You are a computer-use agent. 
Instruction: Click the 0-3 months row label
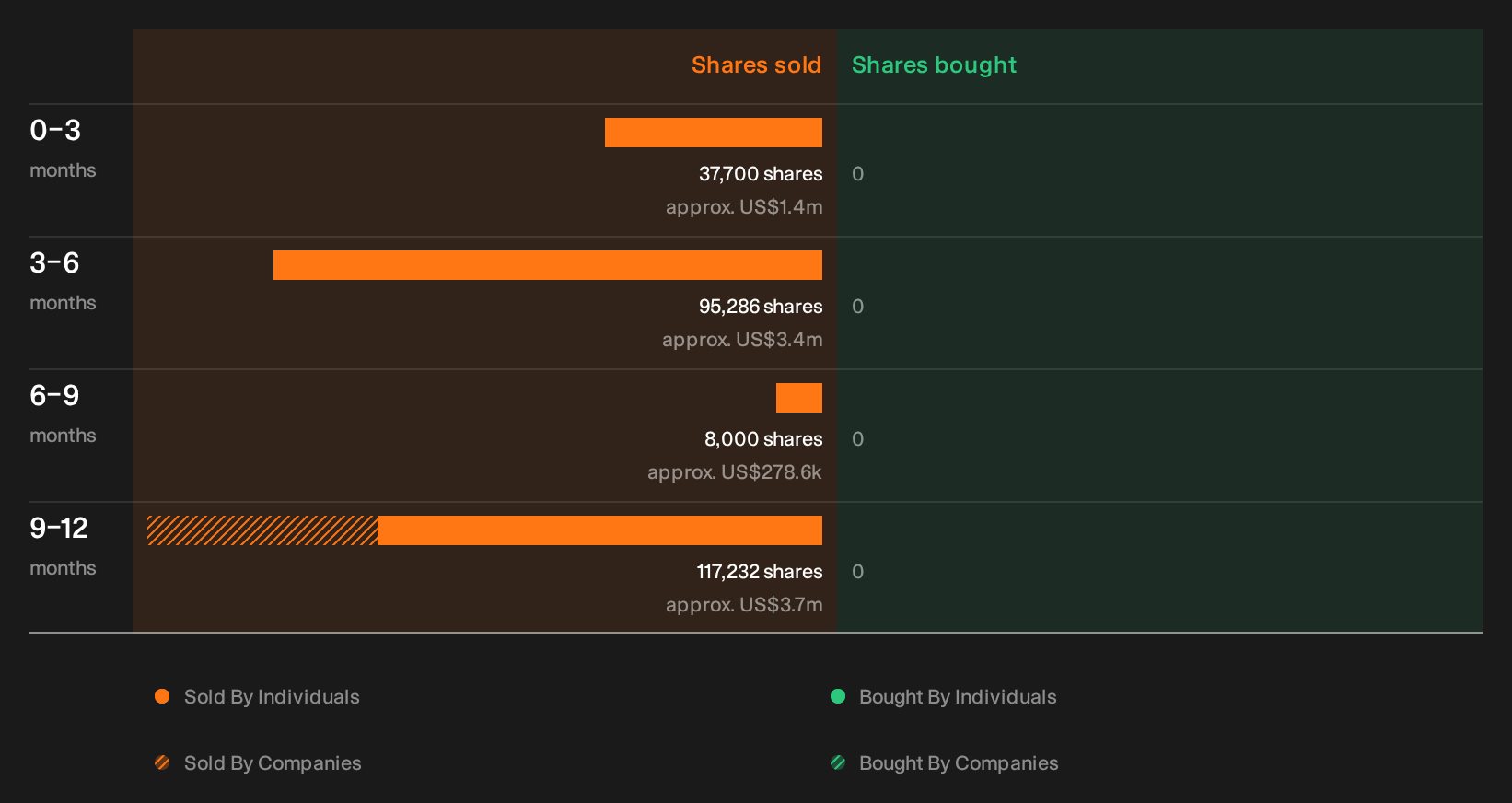coord(63,147)
